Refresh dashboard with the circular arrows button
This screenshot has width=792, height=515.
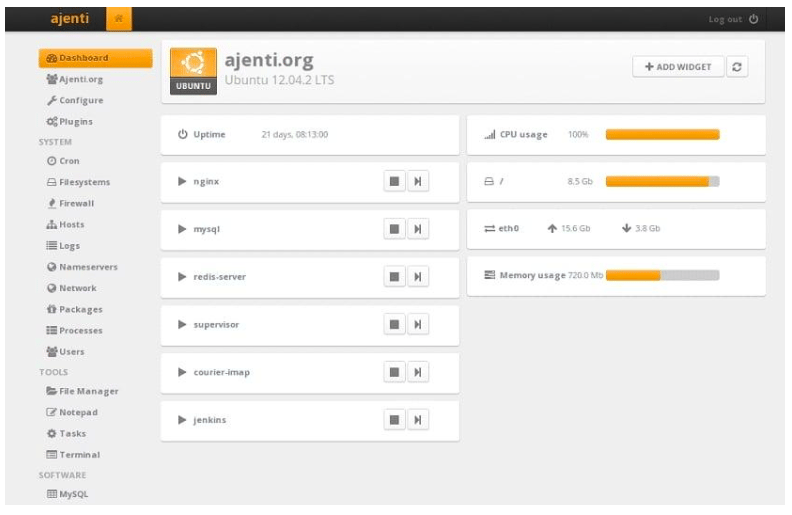point(737,67)
